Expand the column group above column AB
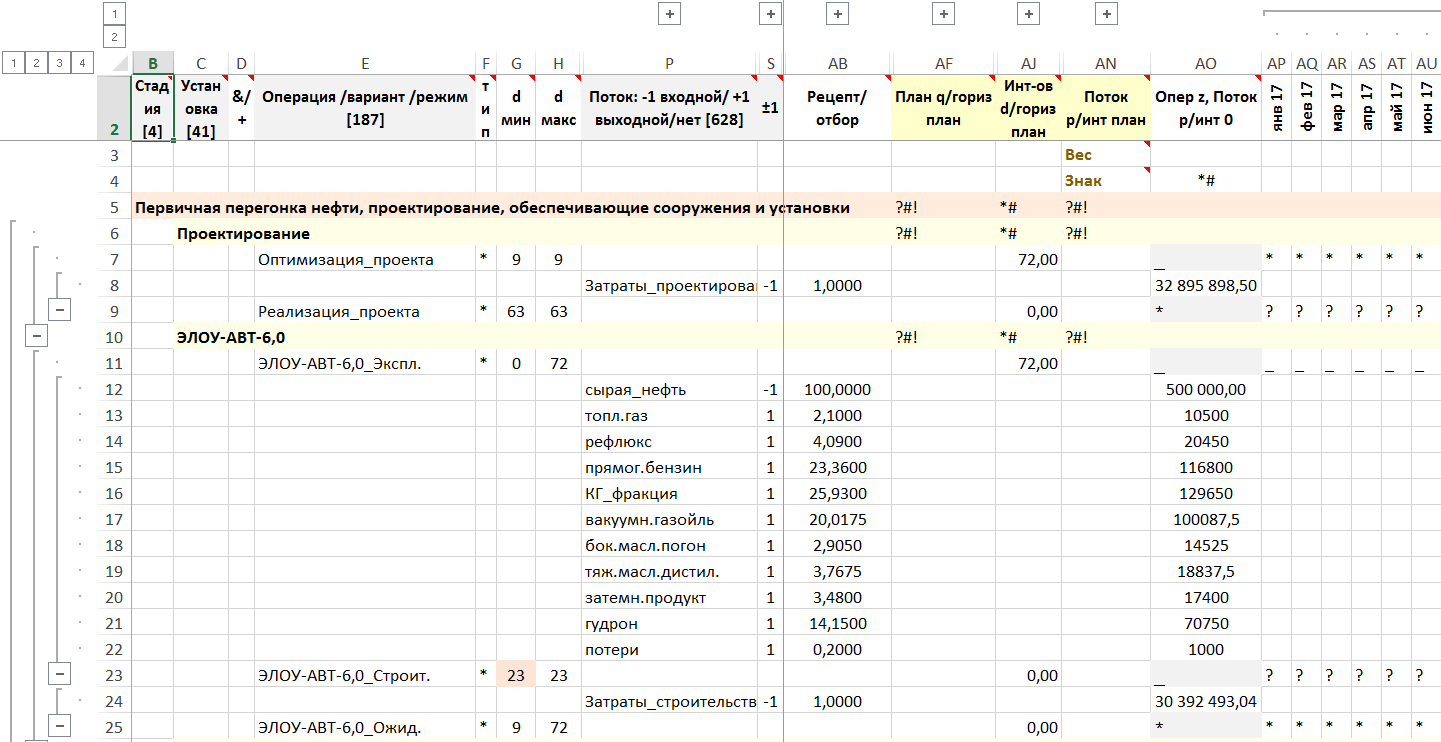The image size is (1441, 742). pyautogui.click(x=838, y=14)
